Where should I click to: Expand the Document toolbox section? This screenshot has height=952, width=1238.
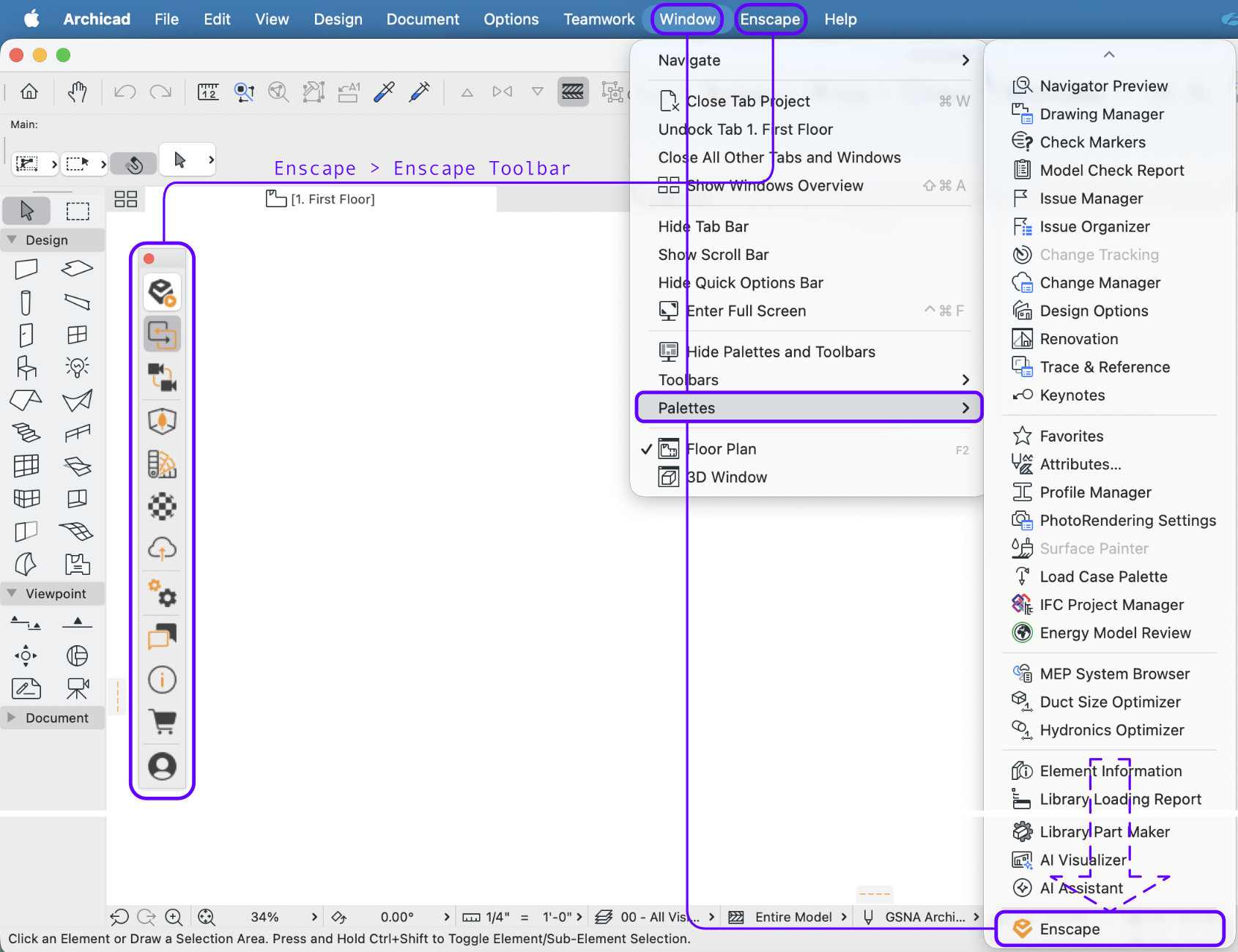coord(12,718)
